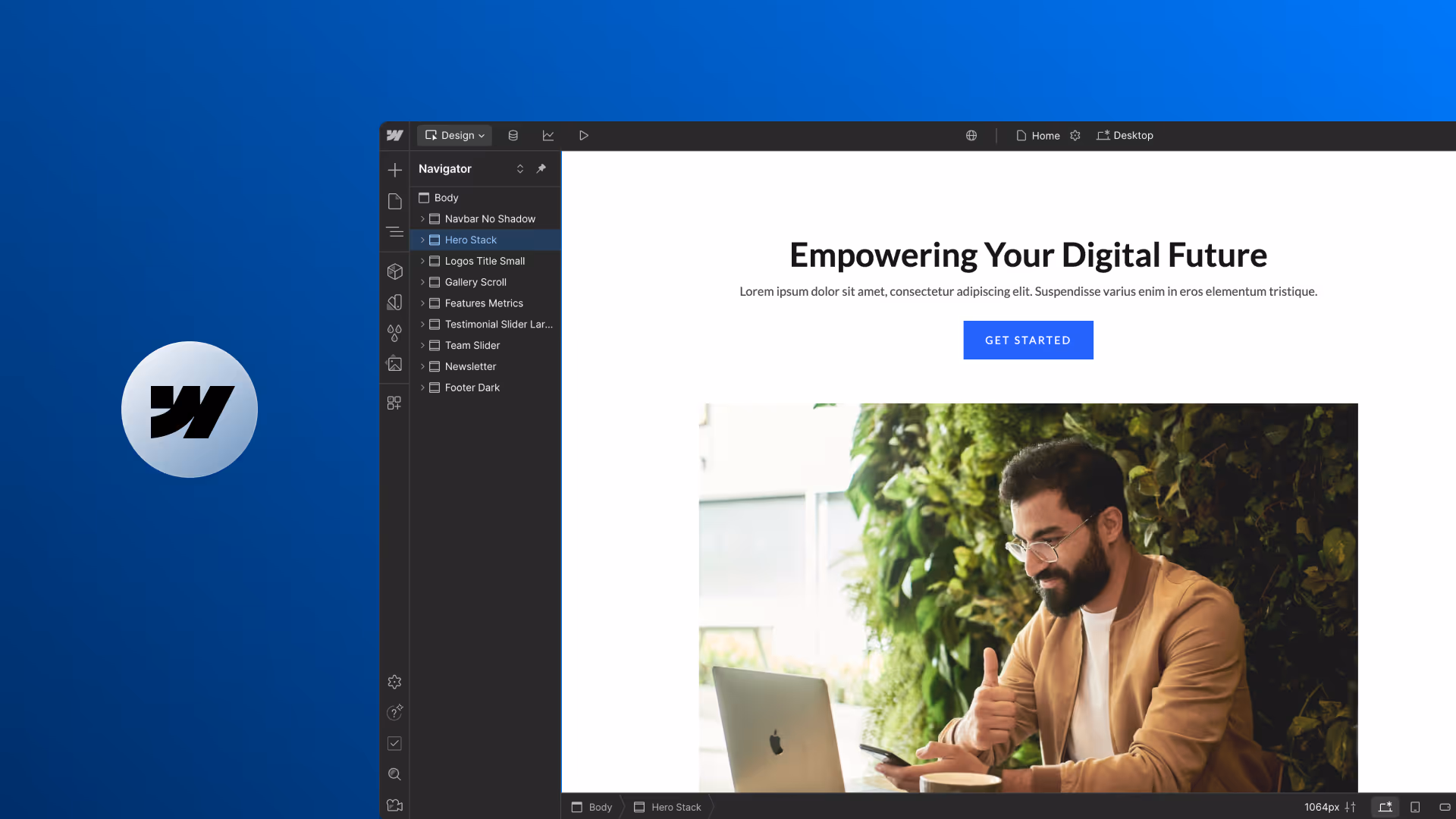Open the Design mode dropdown
1456x819 pixels.
click(454, 136)
